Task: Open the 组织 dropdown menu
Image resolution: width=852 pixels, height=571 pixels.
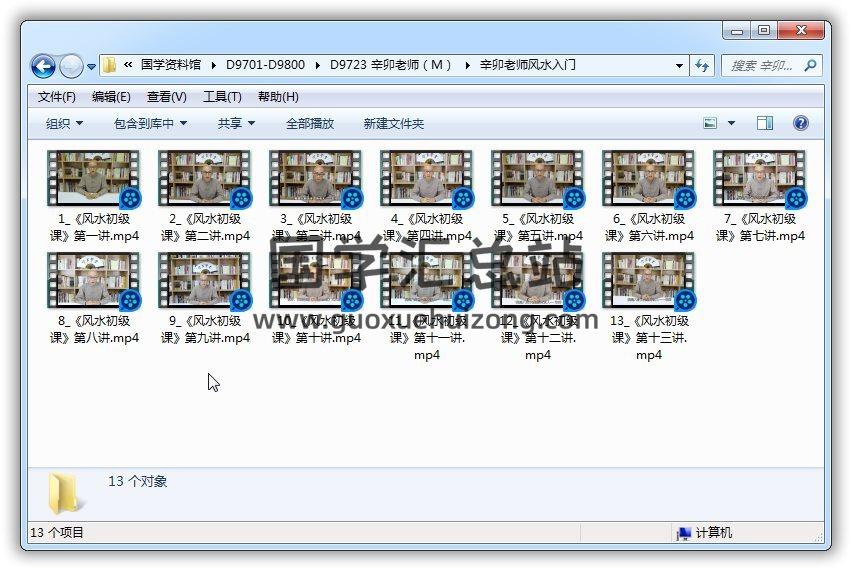Action: click(64, 123)
